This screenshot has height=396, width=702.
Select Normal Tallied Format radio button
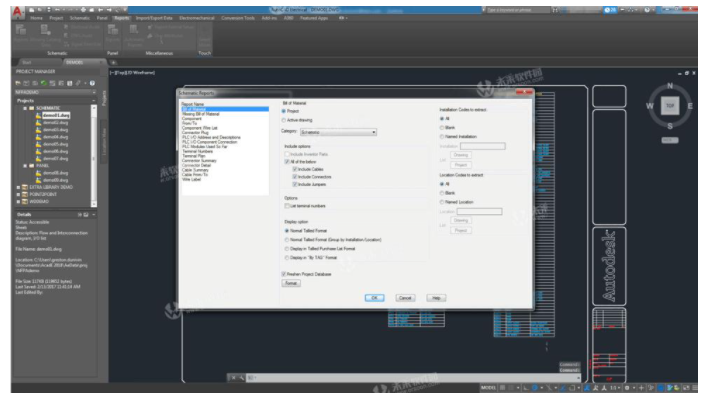coord(287,231)
